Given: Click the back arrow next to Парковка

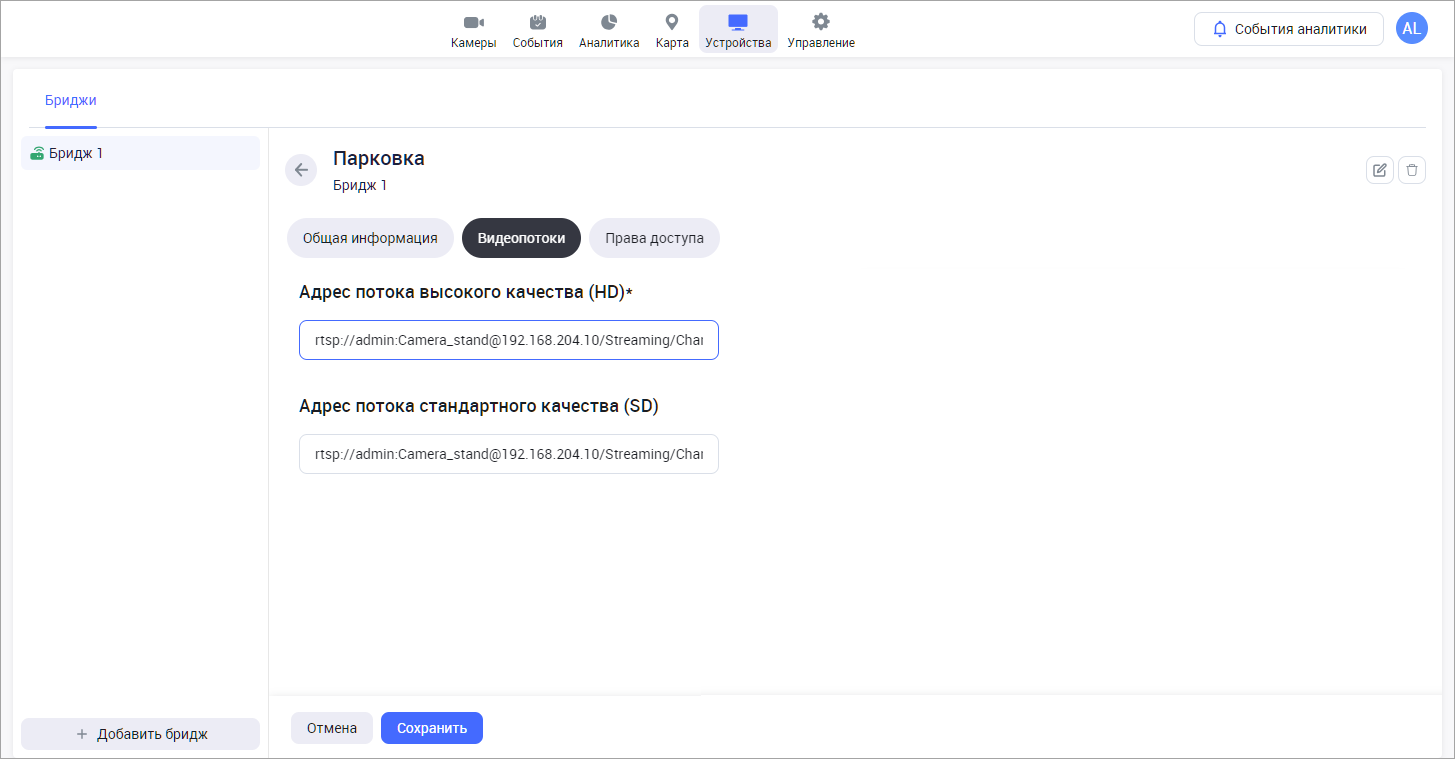Looking at the screenshot, I should click(x=301, y=170).
